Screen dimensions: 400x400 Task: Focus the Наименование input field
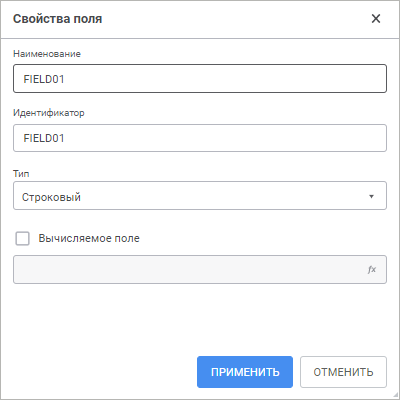click(200, 79)
